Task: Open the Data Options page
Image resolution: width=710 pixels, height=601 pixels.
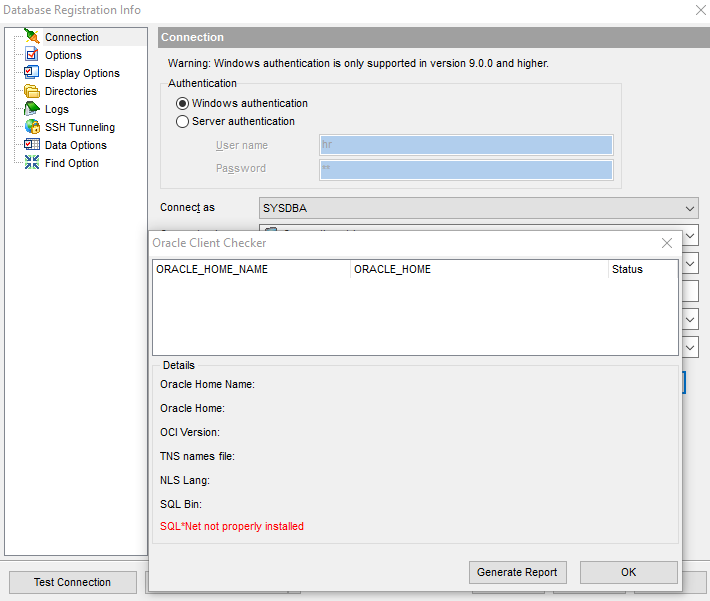Action: (x=76, y=145)
